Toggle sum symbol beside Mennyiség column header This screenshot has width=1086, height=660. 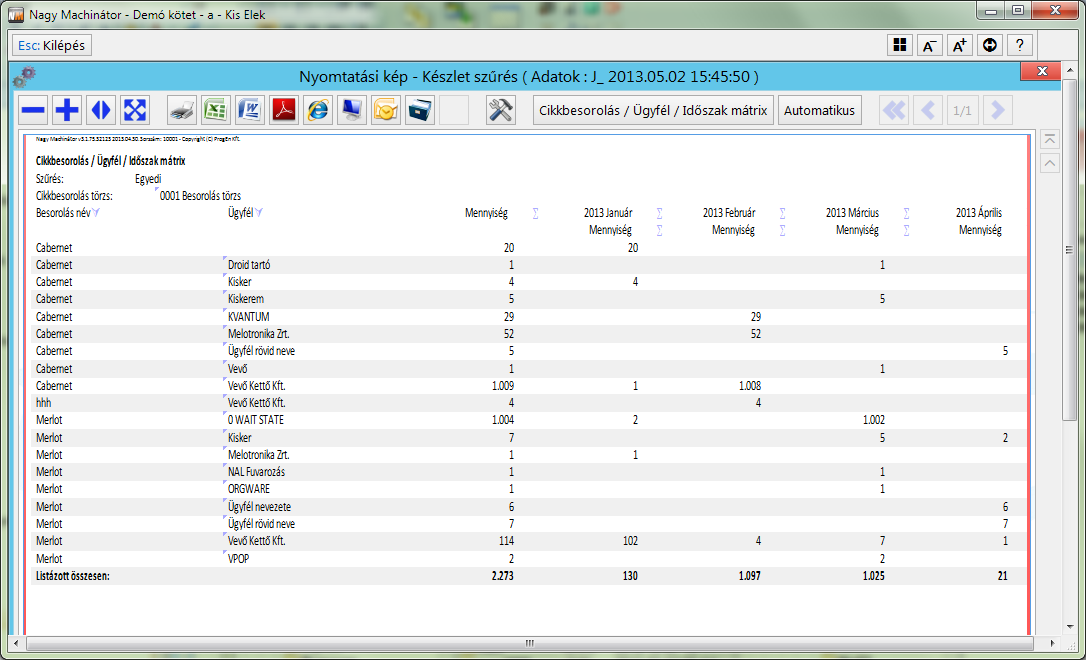[x=535, y=213]
